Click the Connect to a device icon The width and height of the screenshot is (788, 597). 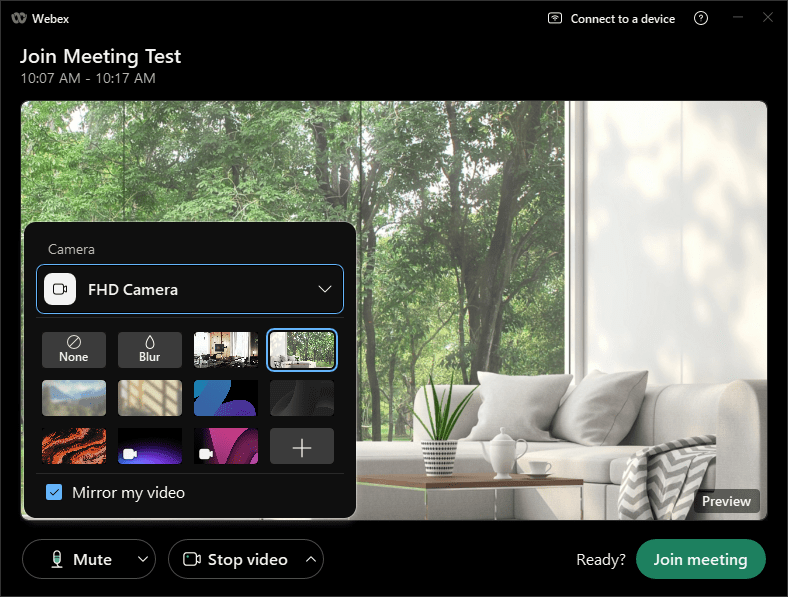(555, 19)
